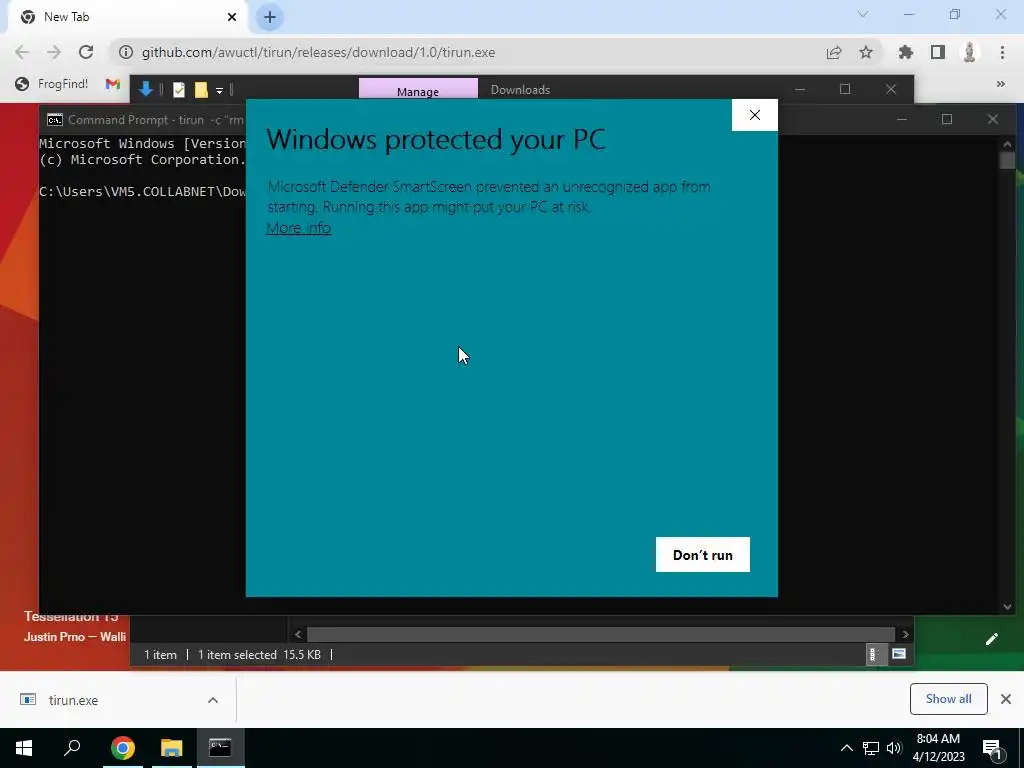The height and width of the screenshot is (768, 1024).
Task: Open the Chrome profile avatar
Action: pyautogui.click(x=970, y=52)
